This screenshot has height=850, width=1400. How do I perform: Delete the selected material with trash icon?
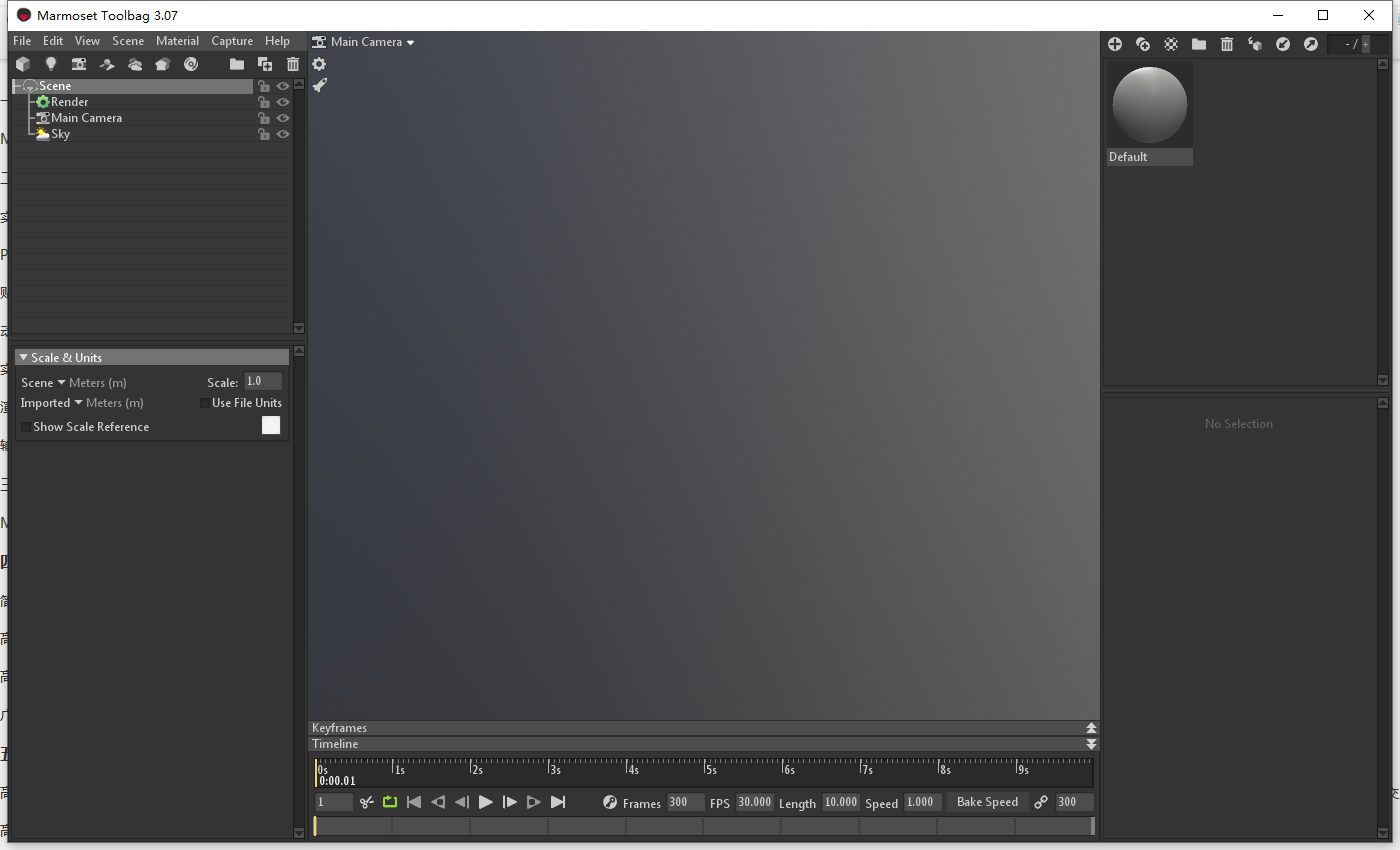point(1227,44)
